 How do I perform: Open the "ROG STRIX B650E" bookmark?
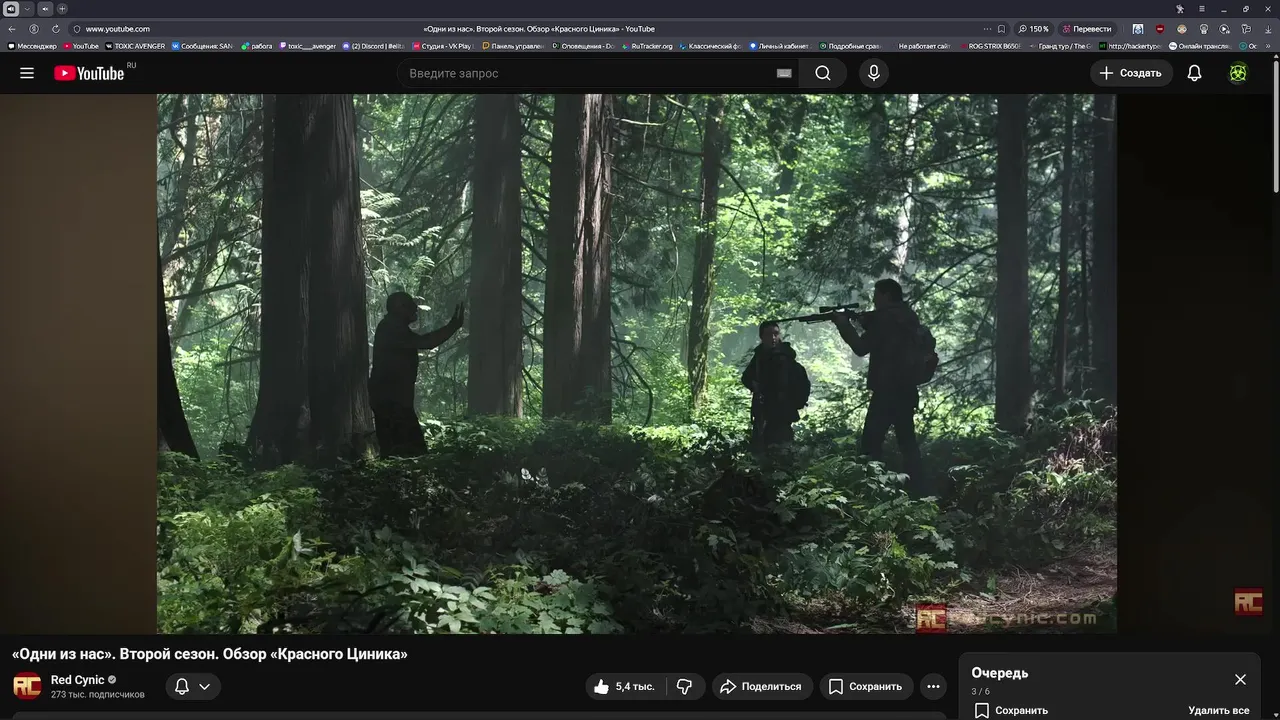pos(991,46)
